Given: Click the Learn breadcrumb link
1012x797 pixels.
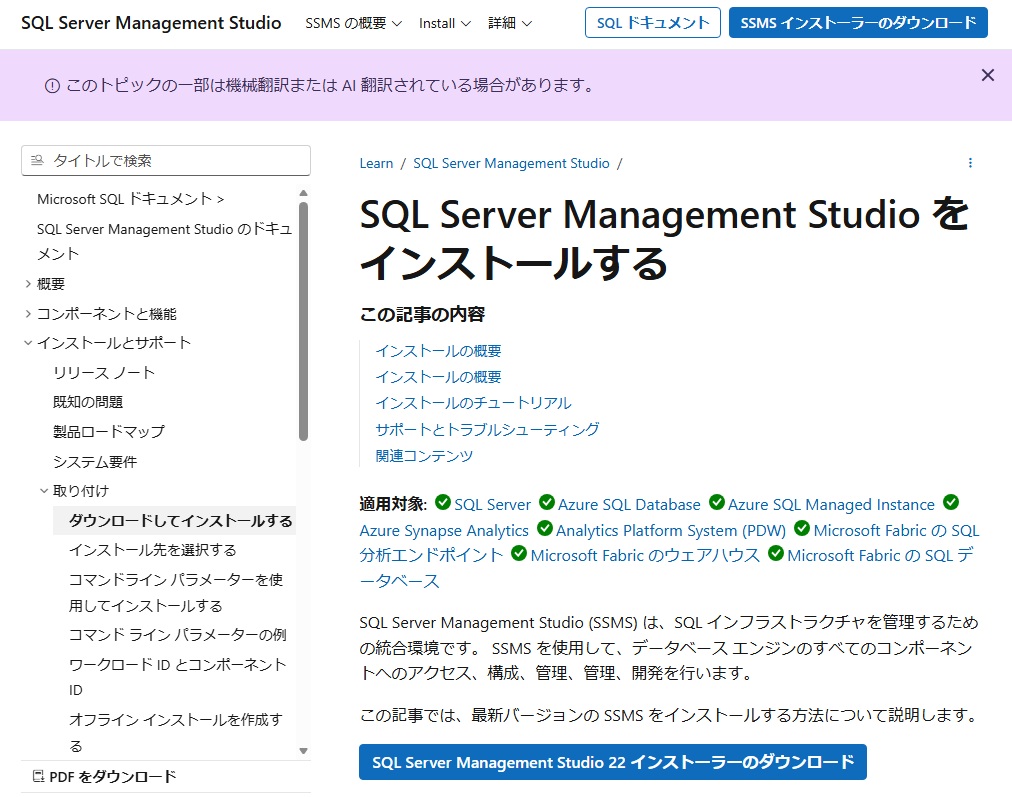Looking at the screenshot, I should (375, 163).
